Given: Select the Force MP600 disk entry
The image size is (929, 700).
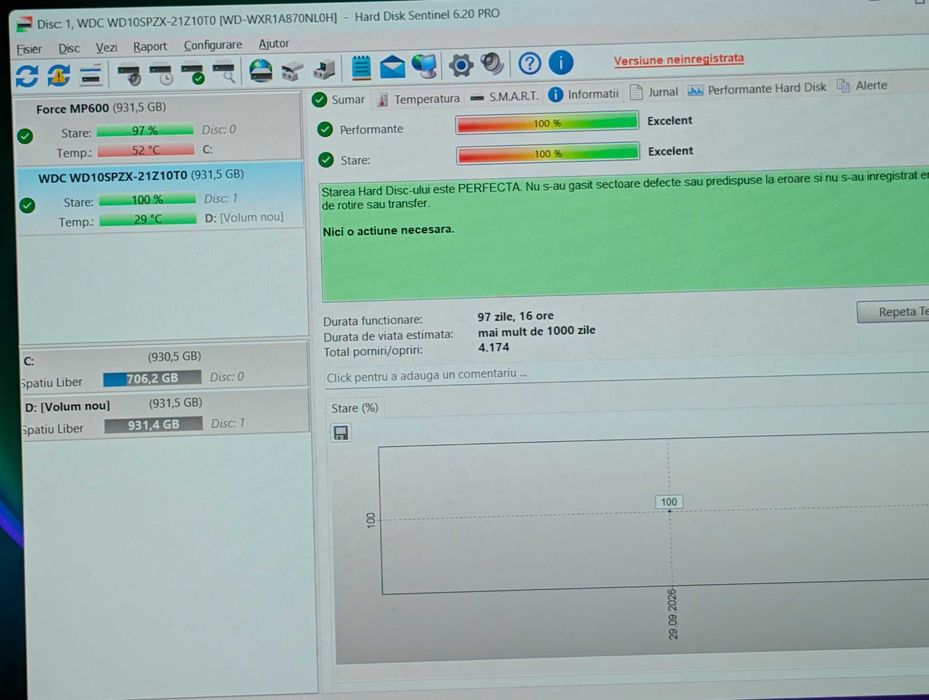Looking at the screenshot, I should point(158,129).
